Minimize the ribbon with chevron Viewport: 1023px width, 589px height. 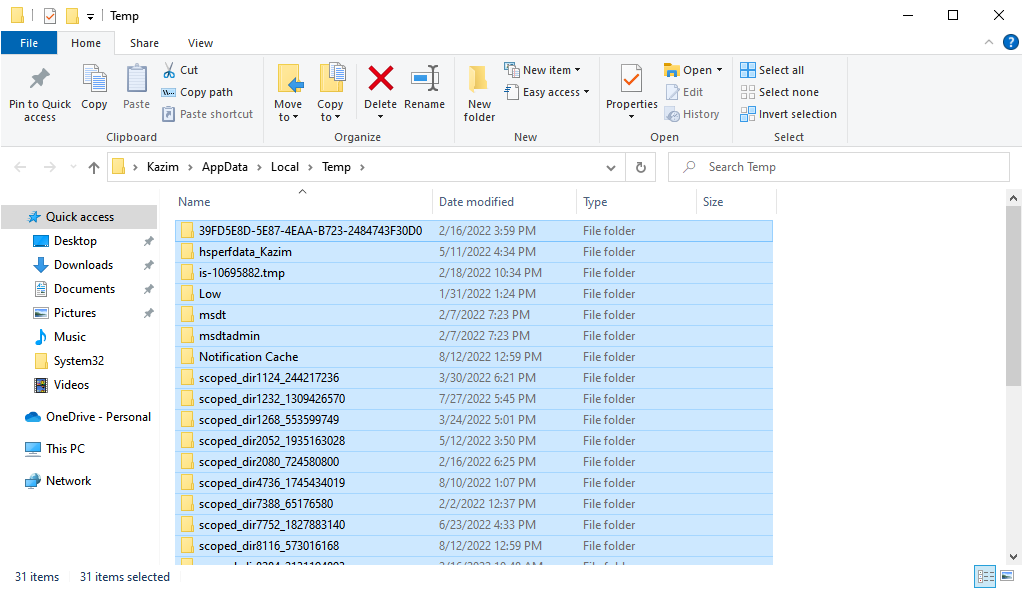tap(989, 42)
